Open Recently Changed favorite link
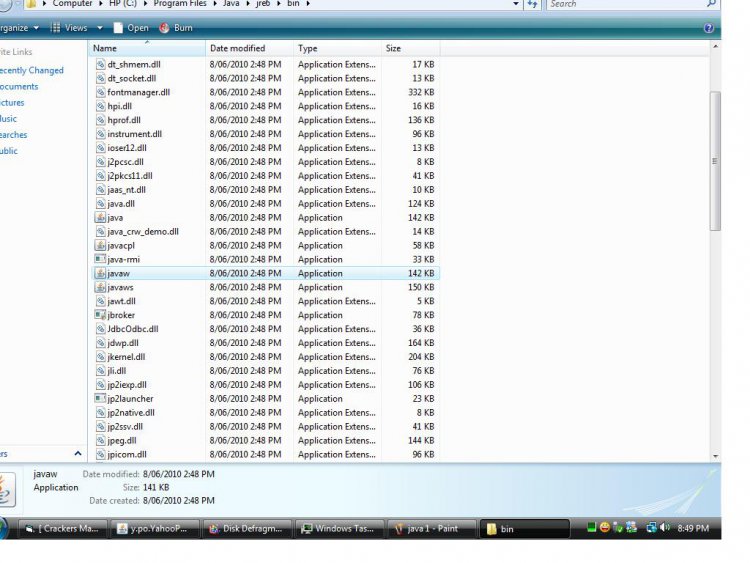This screenshot has width=750, height=563. pos(32,70)
